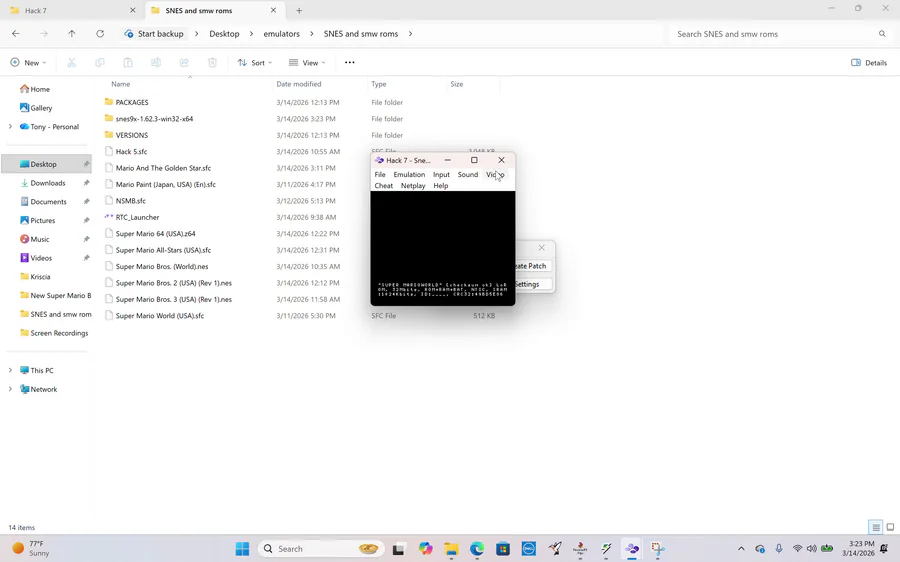Viewport: 900px width, 562px height.
Task: Click the Create Patch button behind Snes9x
Action: pyautogui.click(x=533, y=266)
